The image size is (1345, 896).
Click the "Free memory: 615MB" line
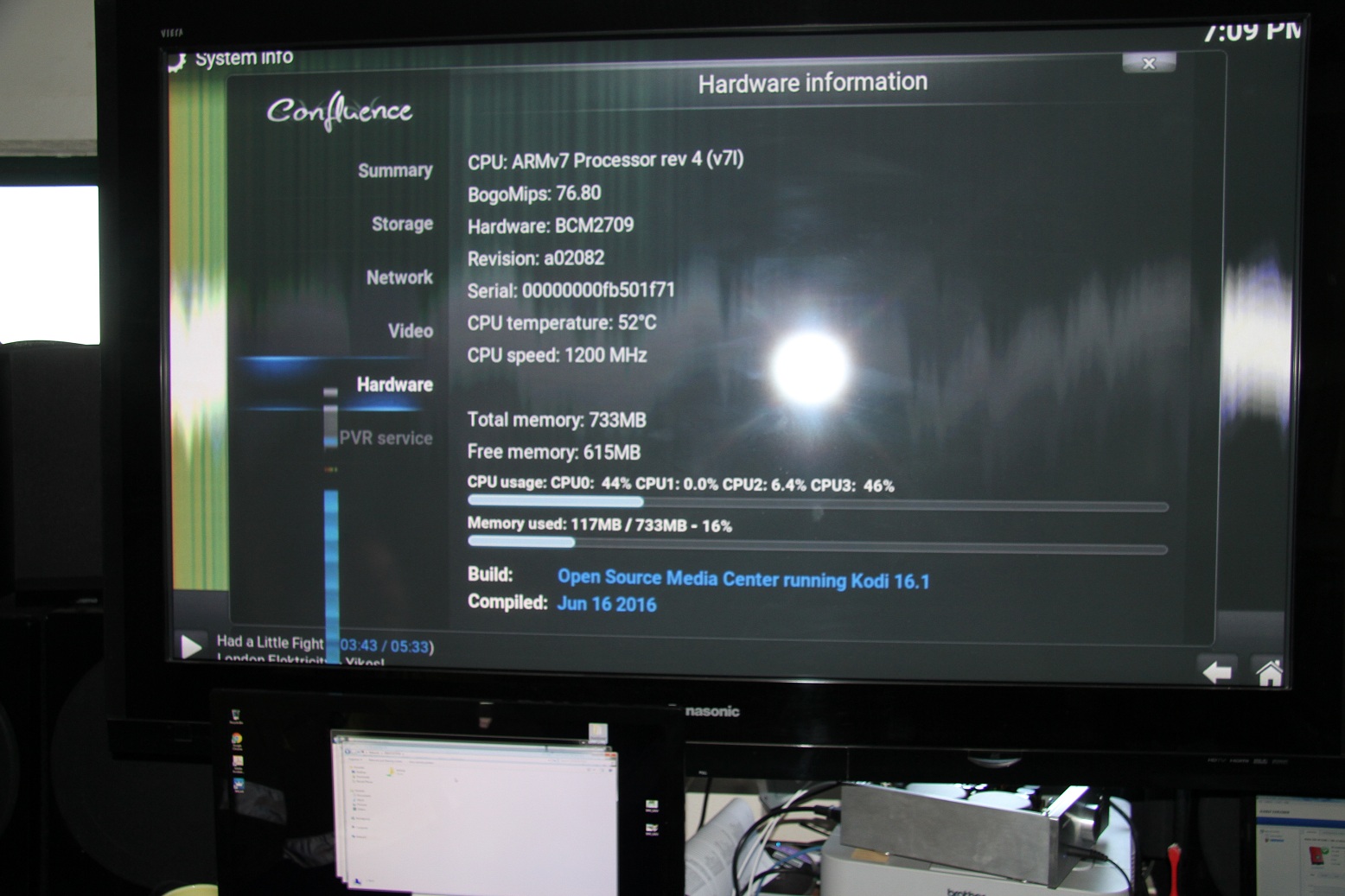click(x=554, y=452)
